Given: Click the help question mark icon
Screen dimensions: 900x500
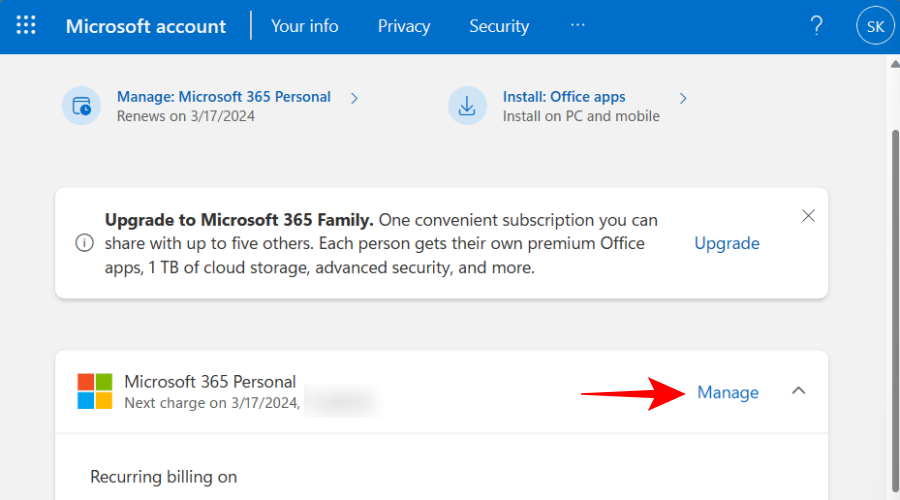Looking at the screenshot, I should click(816, 26).
